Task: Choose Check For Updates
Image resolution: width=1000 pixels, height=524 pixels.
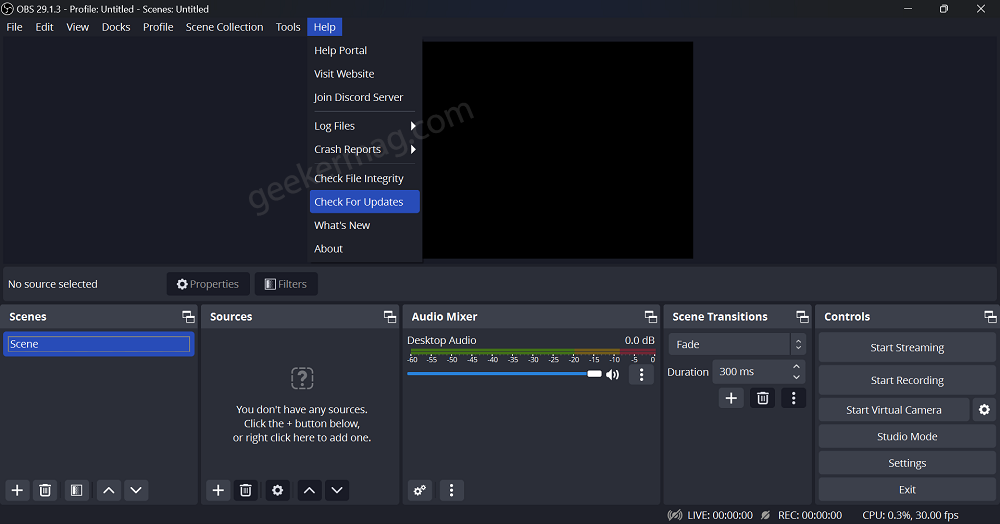Action: pos(364,201)
